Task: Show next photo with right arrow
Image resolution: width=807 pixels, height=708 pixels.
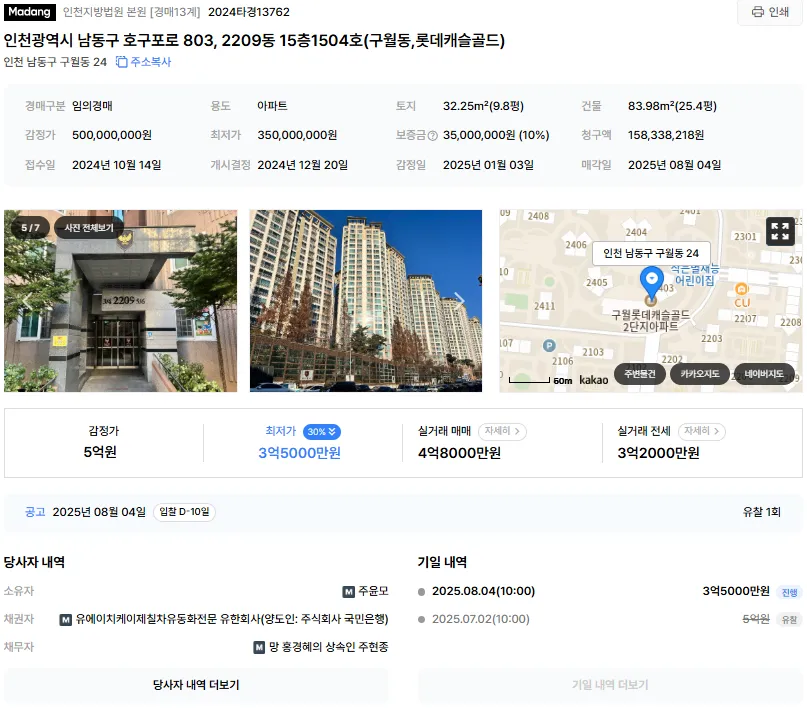Action: 460,300
